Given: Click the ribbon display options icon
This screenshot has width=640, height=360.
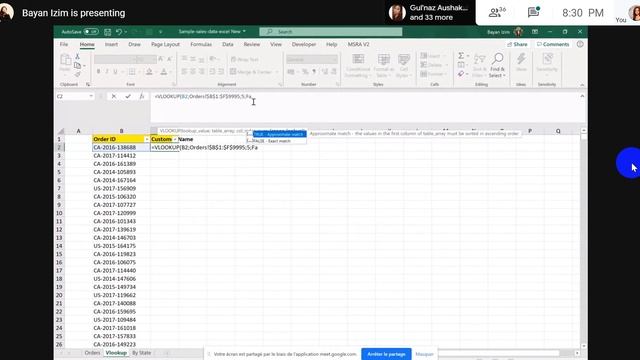Looking at the screenshot, I should [x=535, y=31].
